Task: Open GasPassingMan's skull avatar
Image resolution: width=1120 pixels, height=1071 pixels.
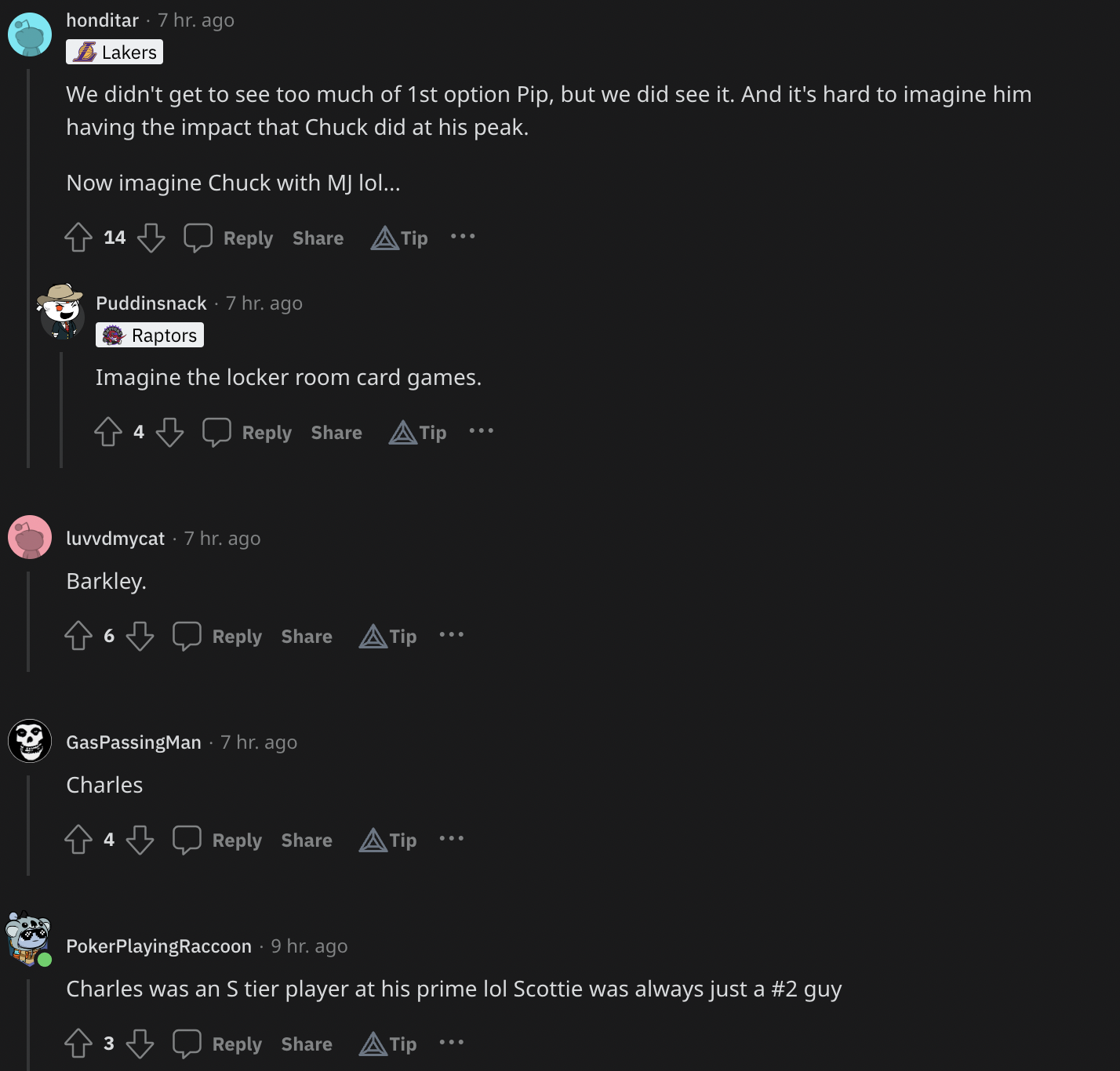Action: coord(30,741)
